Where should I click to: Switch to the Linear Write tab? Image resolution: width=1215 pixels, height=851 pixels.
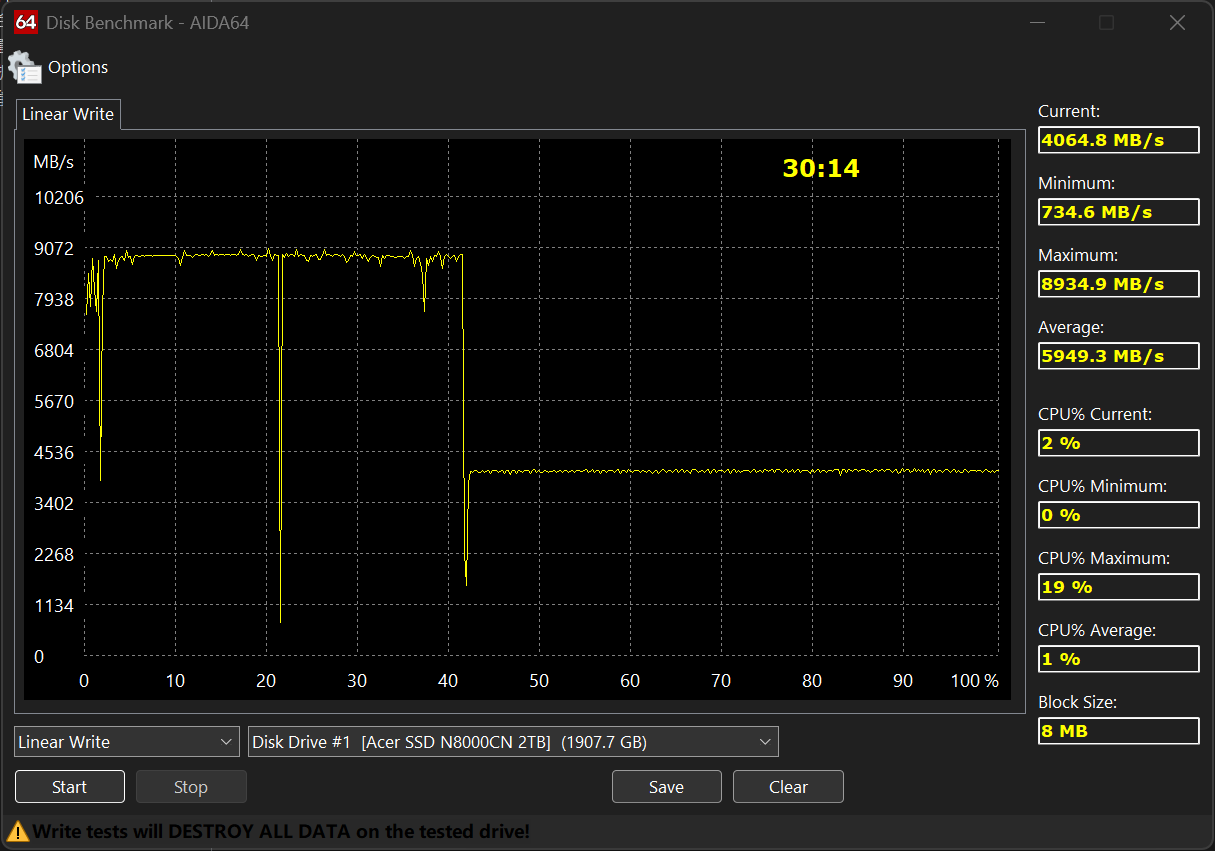pos(68,114)
